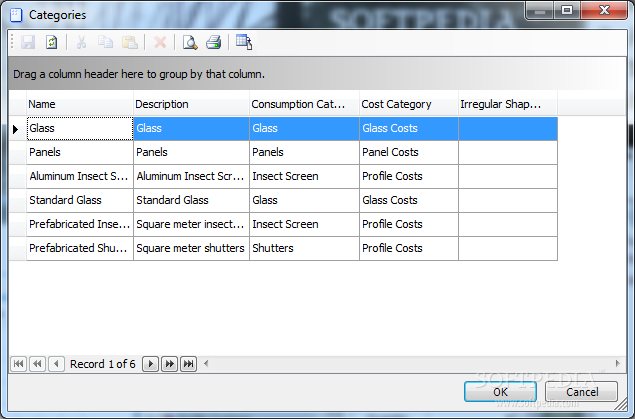Image resolution: width=635 pixels, height=419 pixels.
Task: Go to previous record button
Action: click(56, 364)
